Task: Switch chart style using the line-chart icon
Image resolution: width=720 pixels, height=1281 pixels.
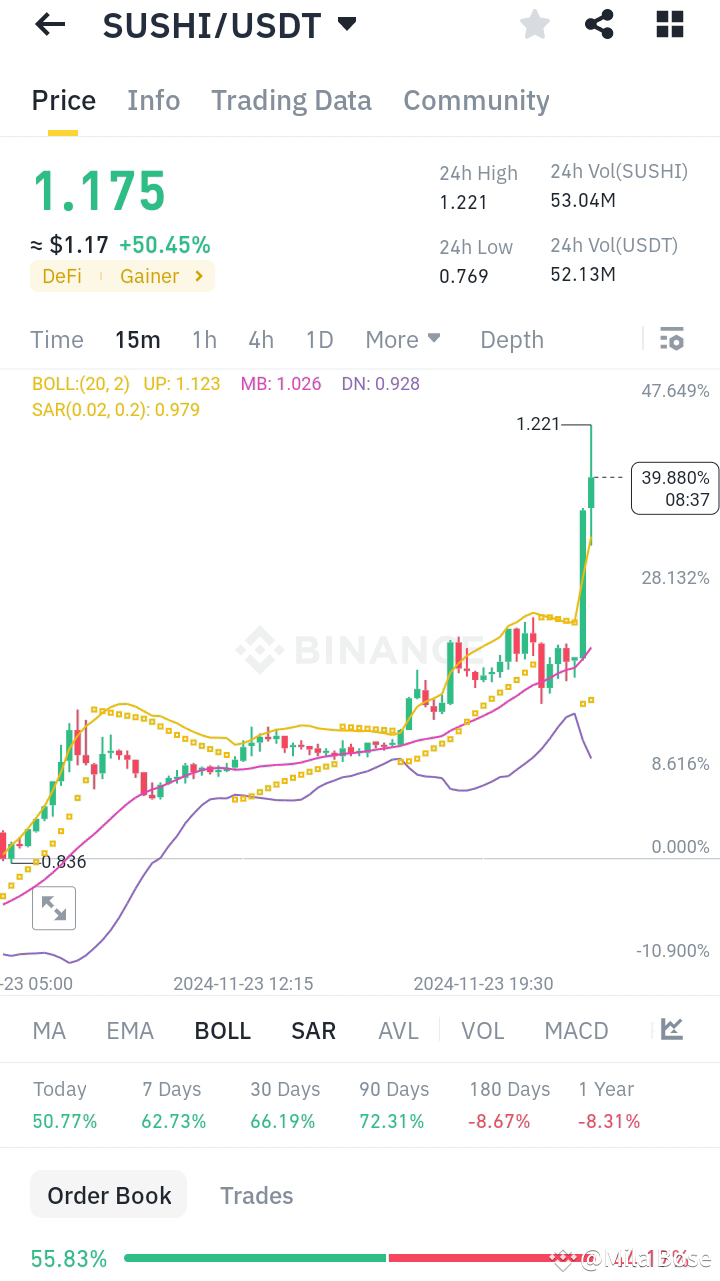Action: point(671,1030)
